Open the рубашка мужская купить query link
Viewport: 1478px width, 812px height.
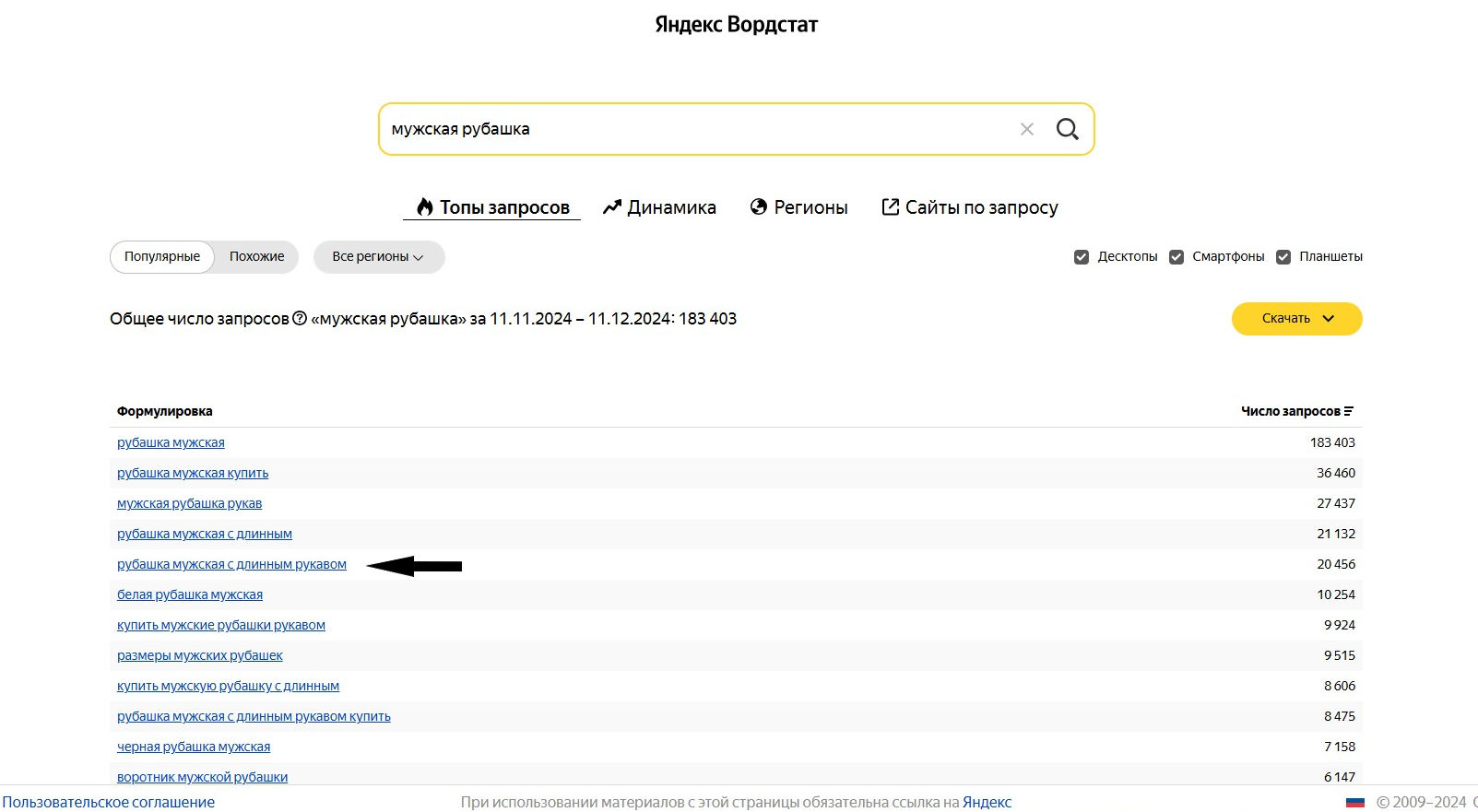coord(193,473)
